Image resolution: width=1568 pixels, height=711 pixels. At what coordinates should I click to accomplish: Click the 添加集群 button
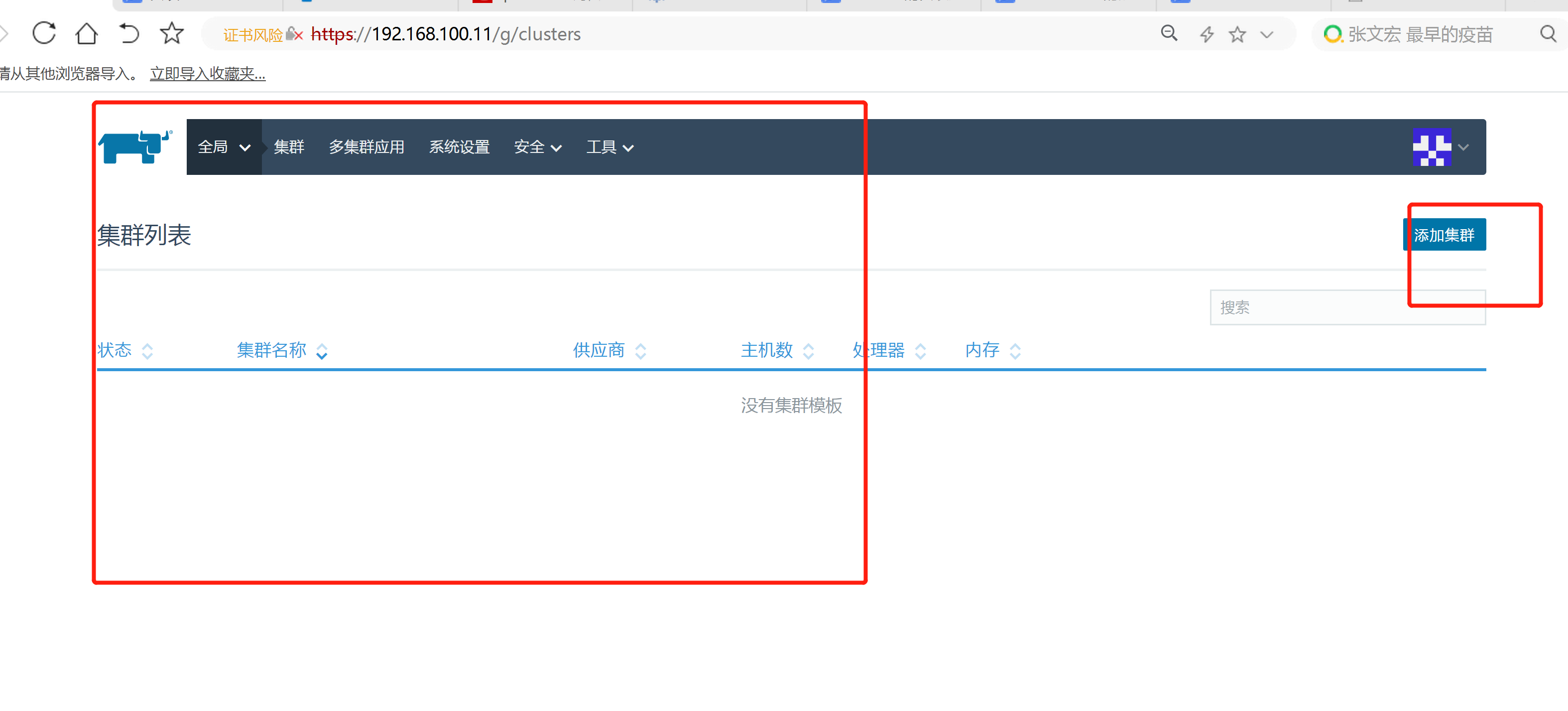1444,235
